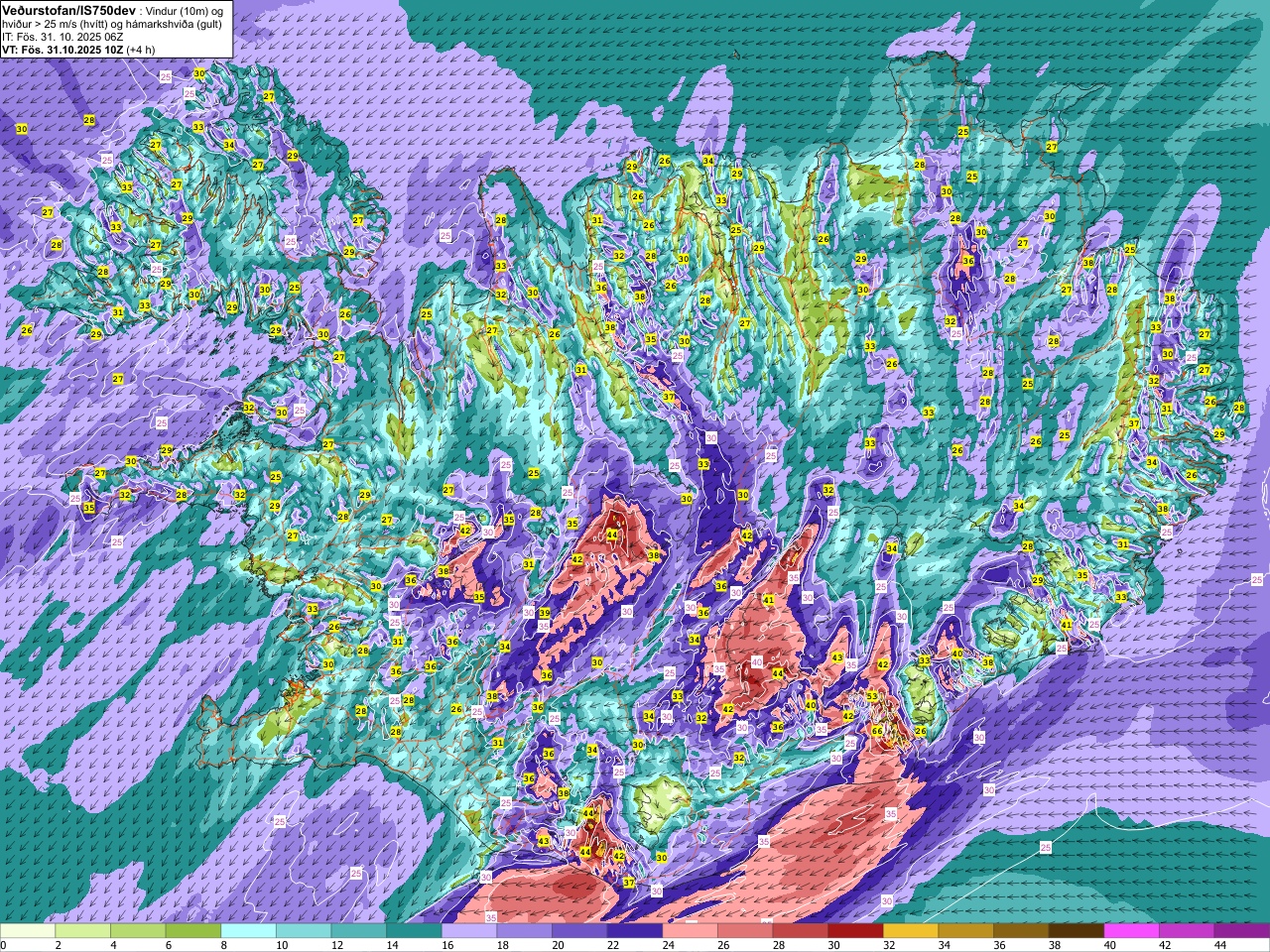Click the '0' tick label on color scale
The image size is (1270, 952).
4,945
